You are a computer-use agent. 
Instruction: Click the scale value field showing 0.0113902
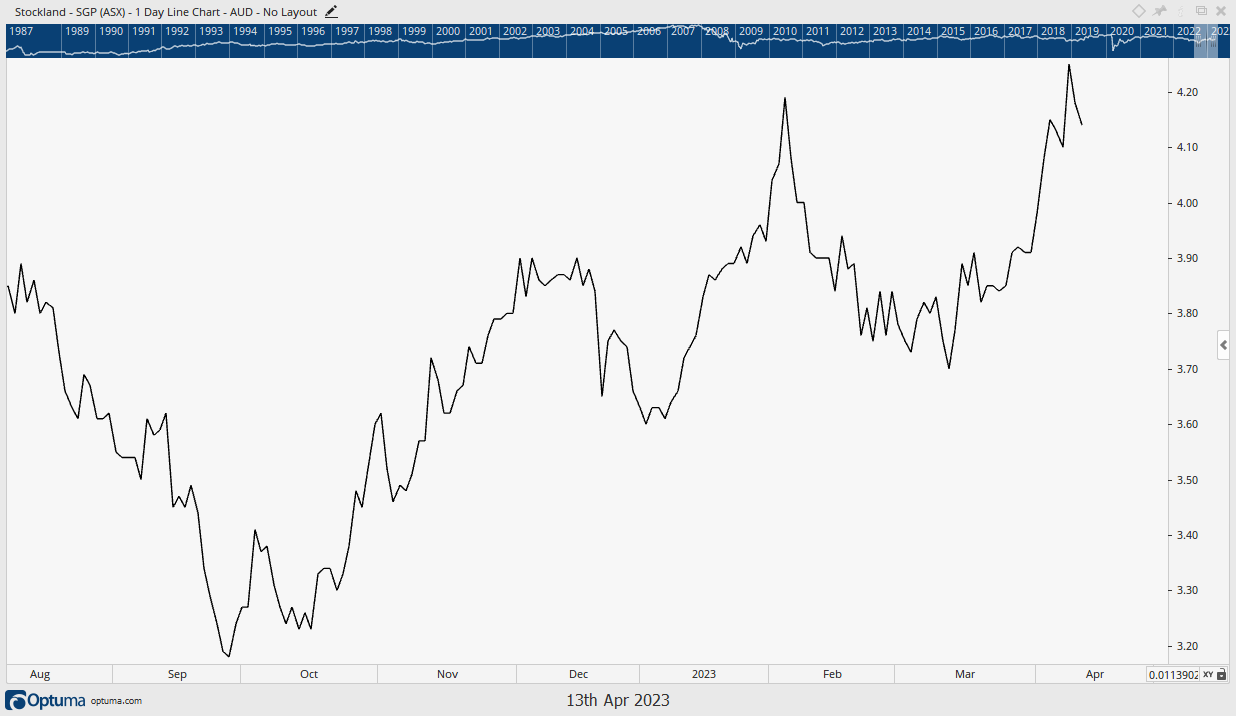[1173, 675]
